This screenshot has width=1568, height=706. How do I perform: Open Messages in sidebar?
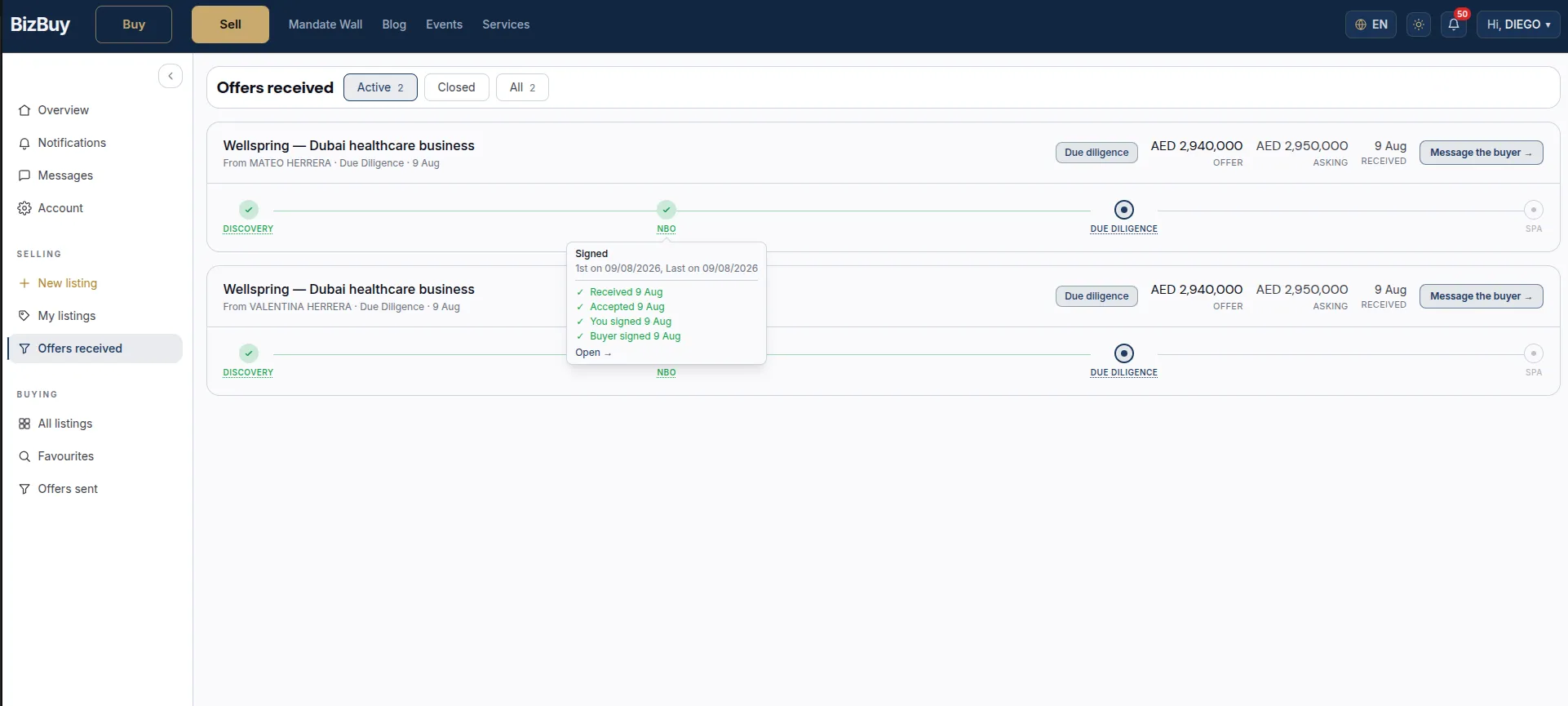(95, 175)
